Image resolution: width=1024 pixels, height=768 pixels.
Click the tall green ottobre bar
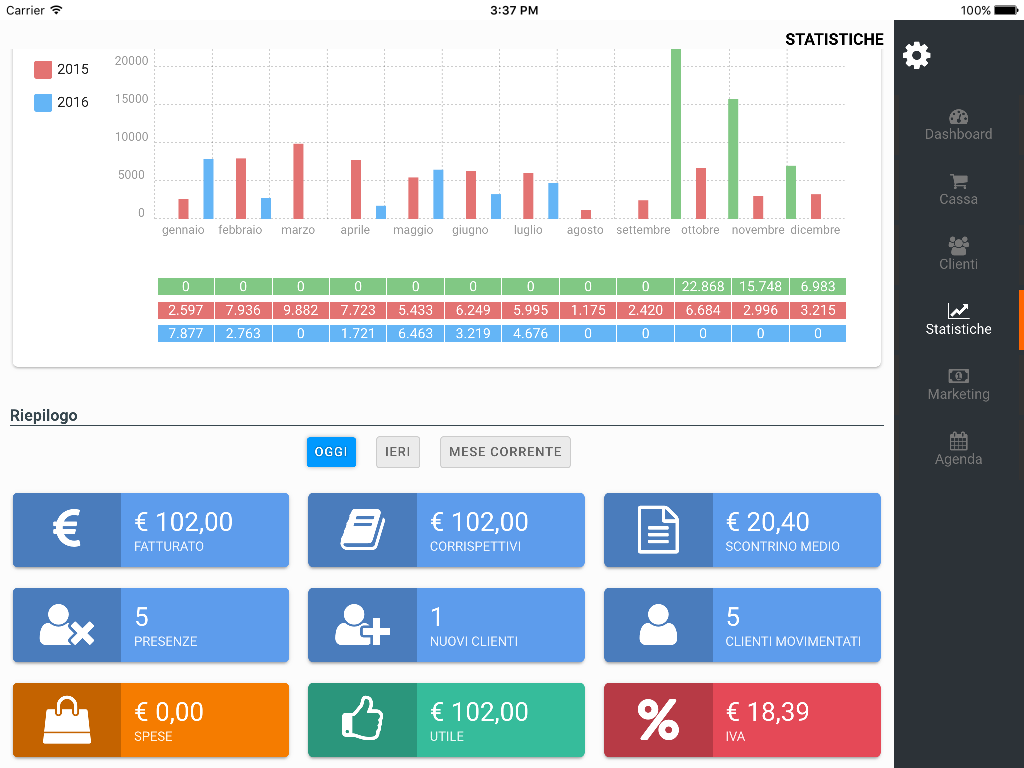[x=676, y=134]
